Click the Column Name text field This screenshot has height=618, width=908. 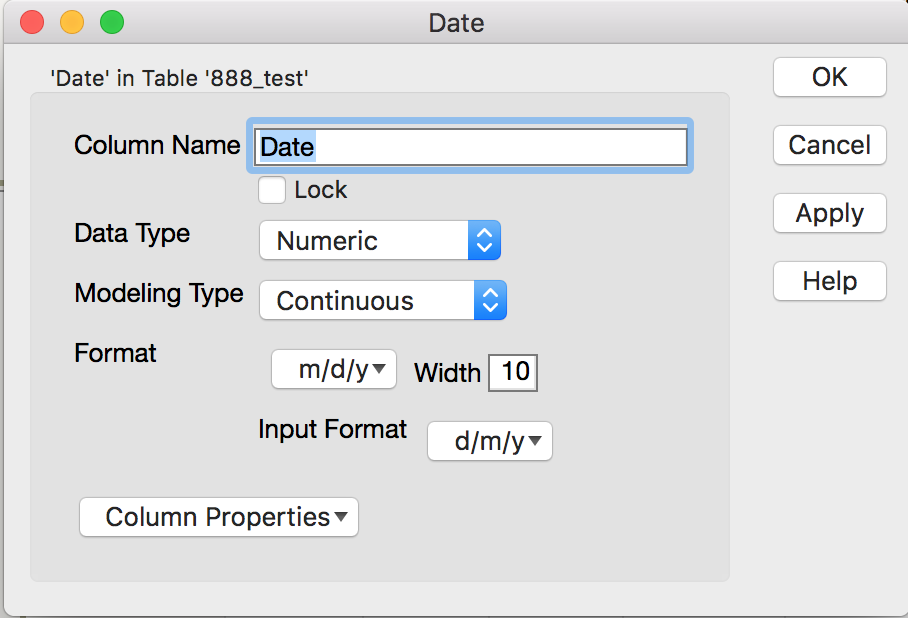pyautogui.click(x=471, y=147)
